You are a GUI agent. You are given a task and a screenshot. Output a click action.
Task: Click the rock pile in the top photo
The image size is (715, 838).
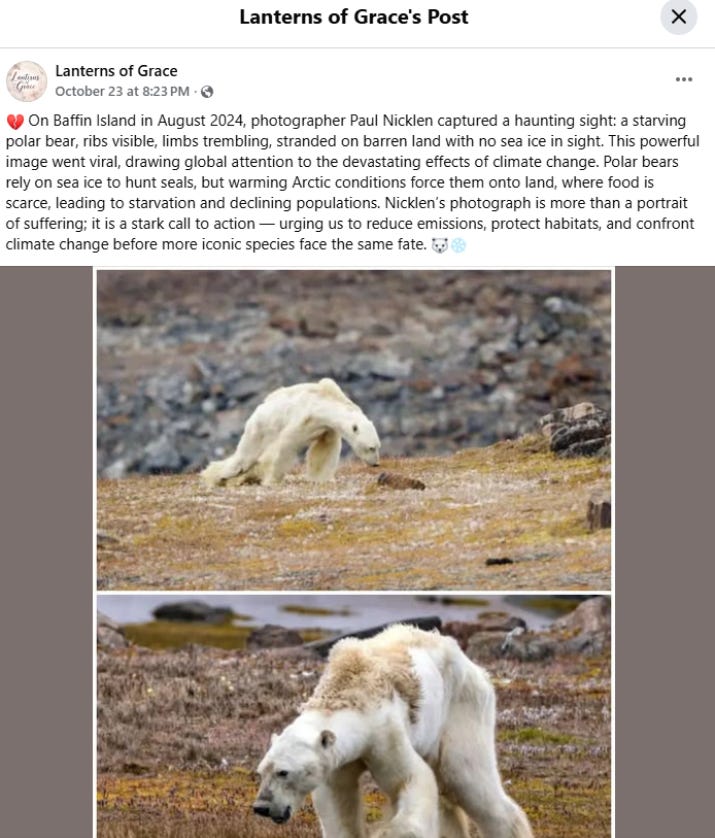point(574,430)
